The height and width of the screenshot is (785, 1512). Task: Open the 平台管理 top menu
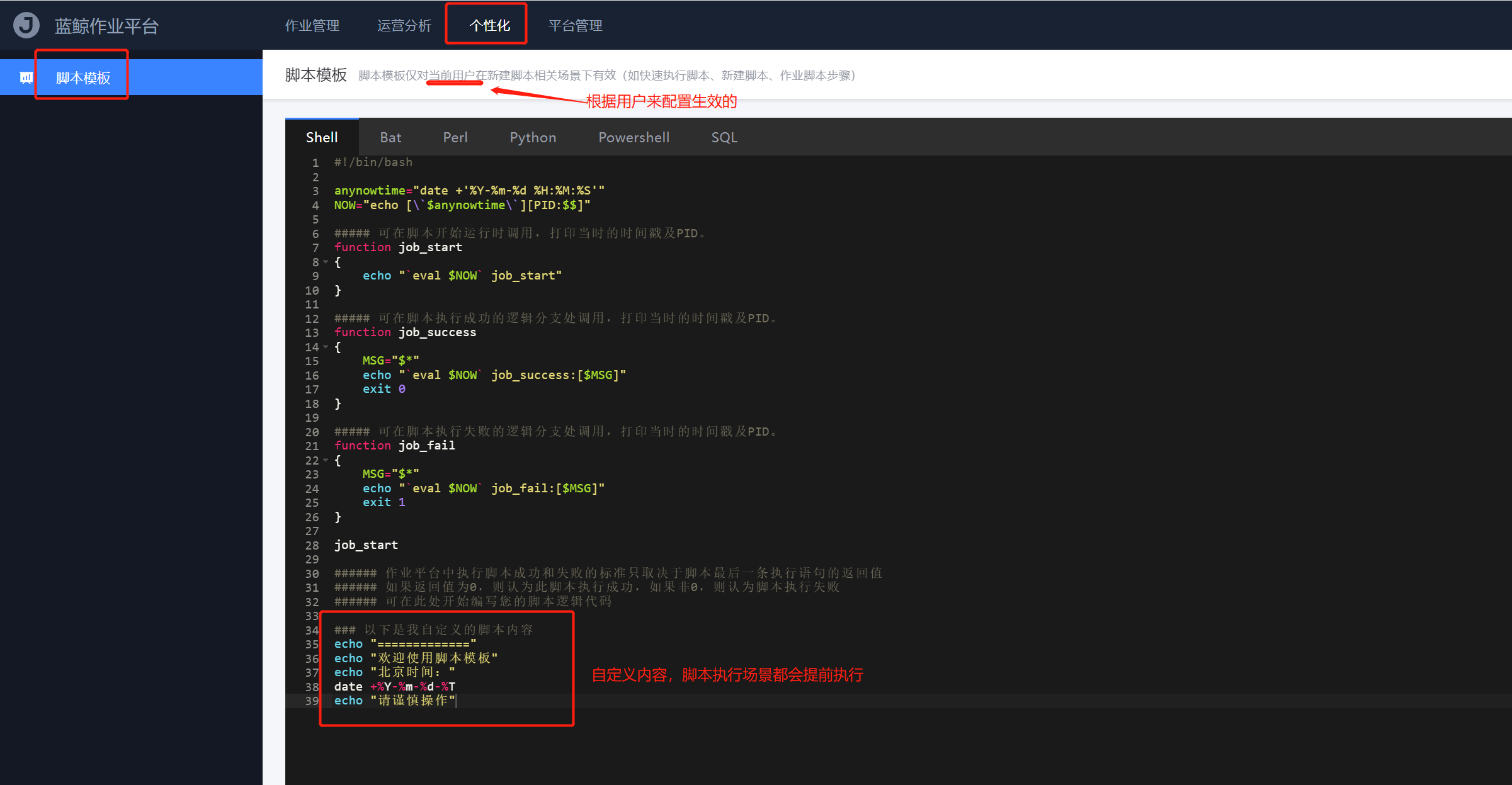tap(576, 26)
